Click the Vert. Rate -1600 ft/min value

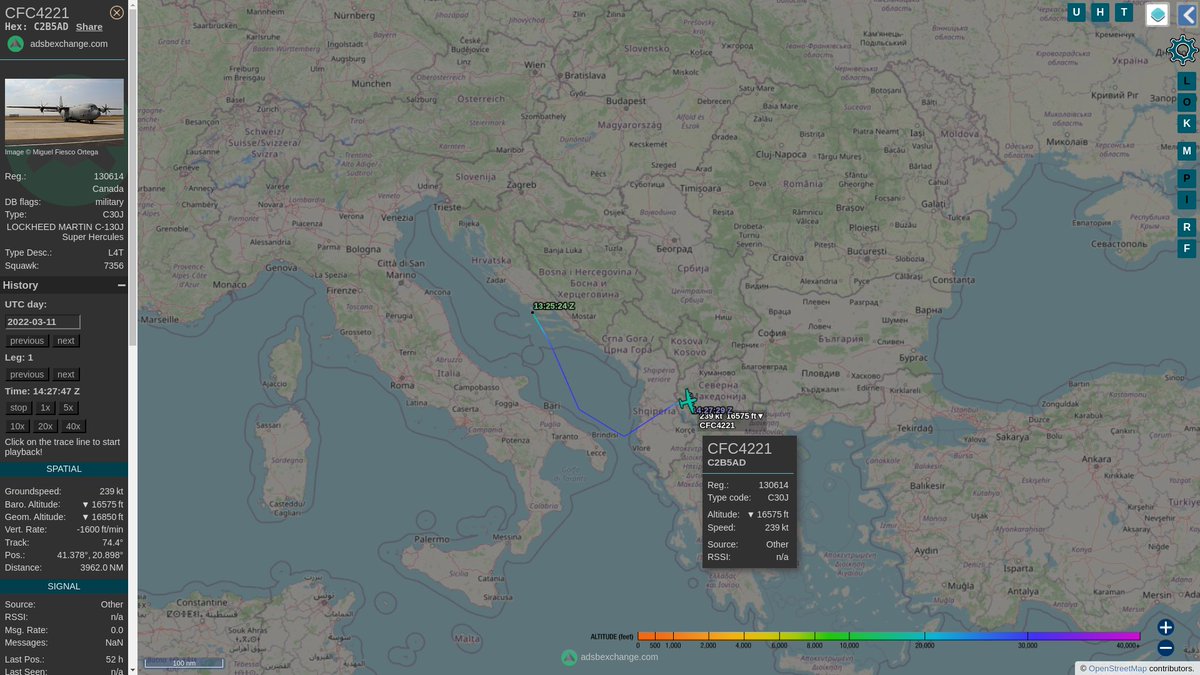[x=100, y=529]
